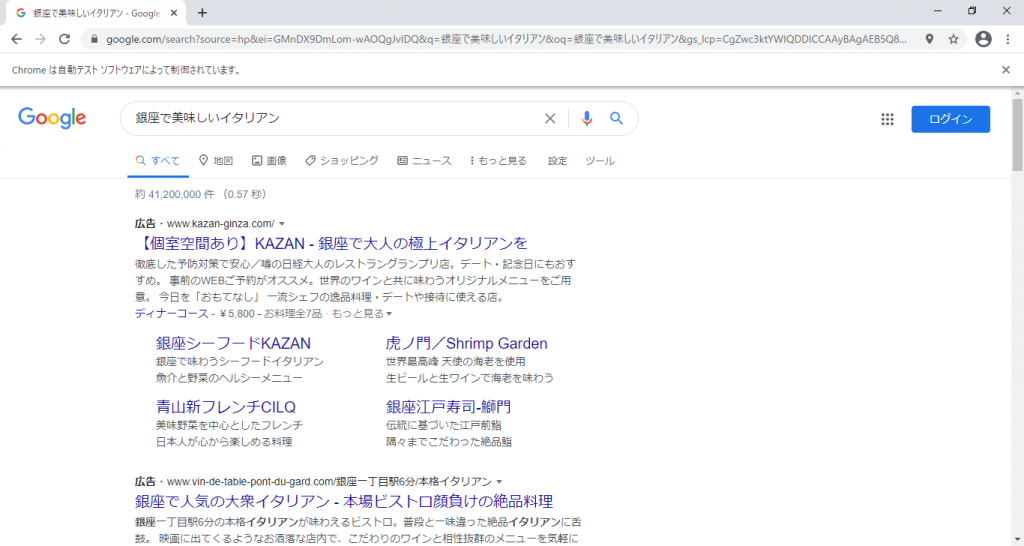Click the blue magnifier search icon
1024x546 pixels.
tap(617, 118)
